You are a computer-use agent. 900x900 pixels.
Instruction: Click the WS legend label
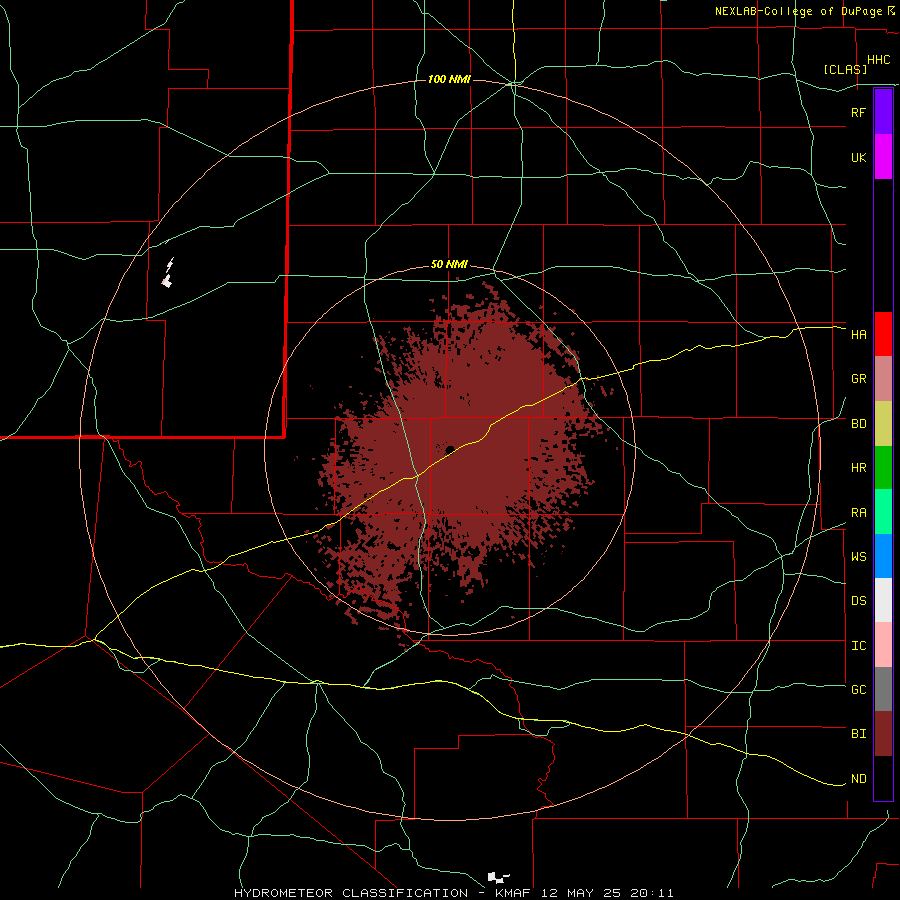858,556
